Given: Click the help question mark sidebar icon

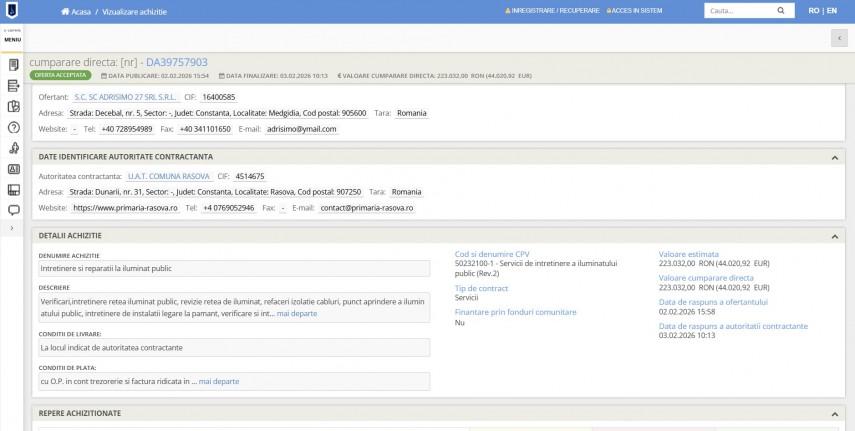Looking at the screenshot, I should 14,127.
